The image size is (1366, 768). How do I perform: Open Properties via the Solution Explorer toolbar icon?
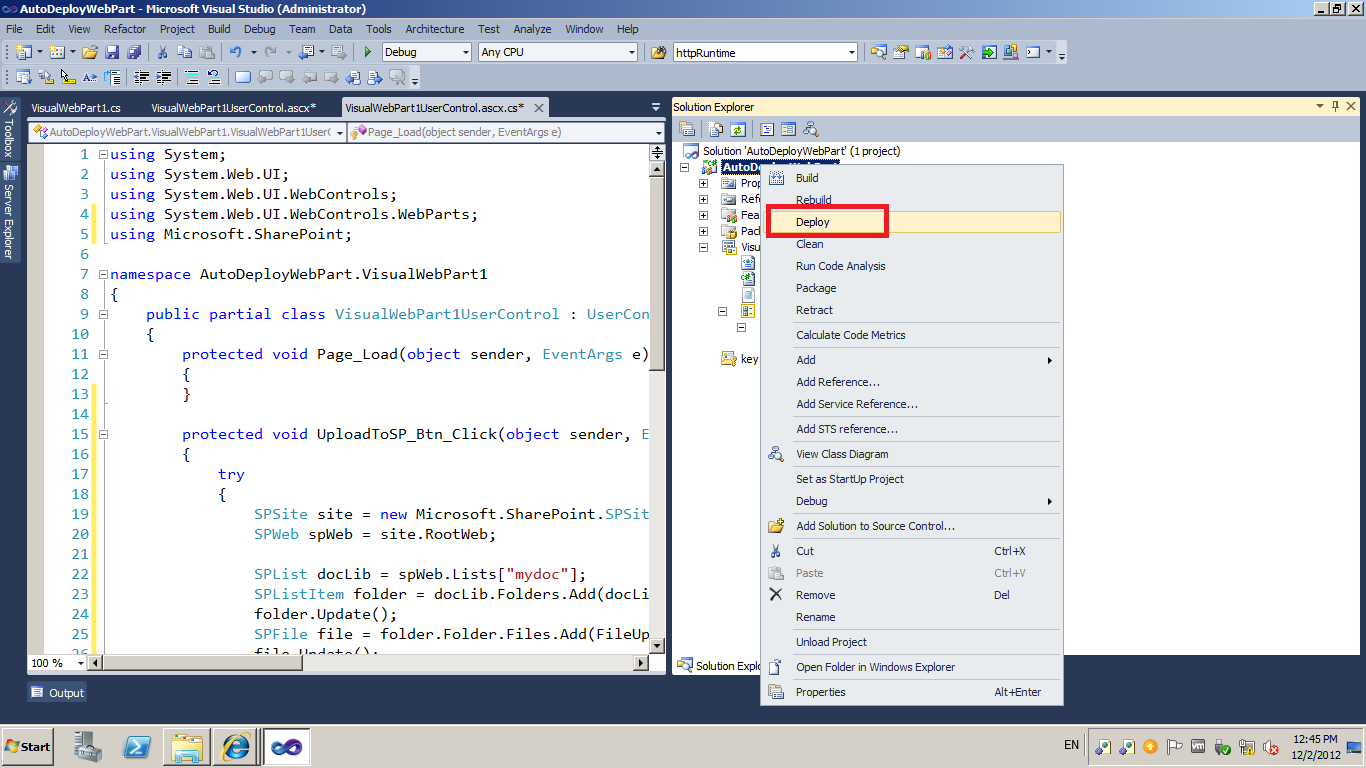tap(687, 129)
